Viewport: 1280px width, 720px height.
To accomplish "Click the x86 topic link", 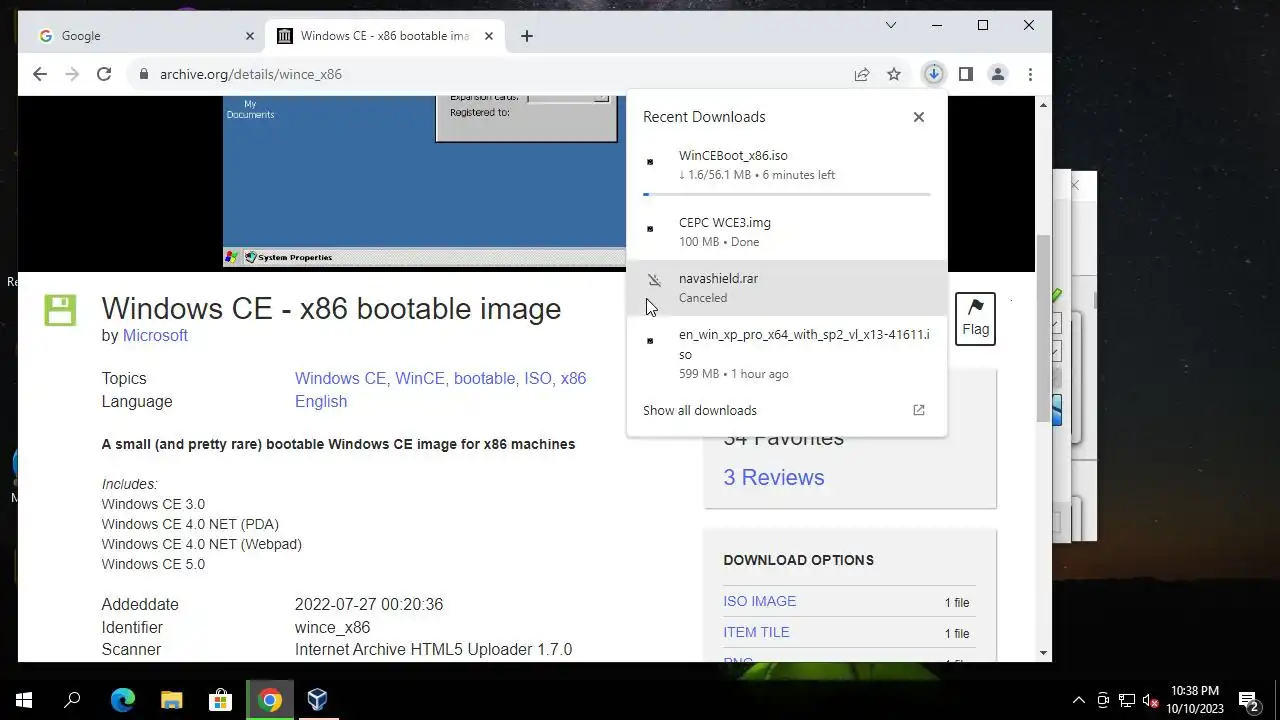I will coord(573,378).
